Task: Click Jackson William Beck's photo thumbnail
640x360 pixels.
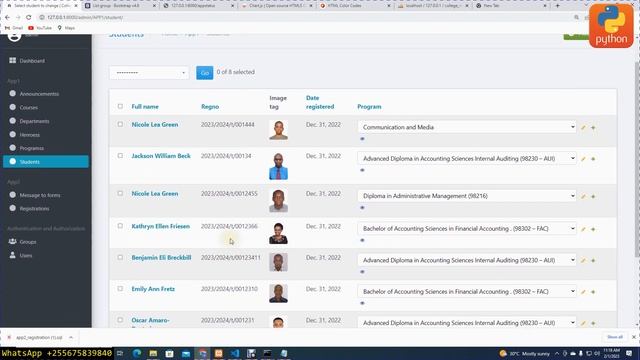Action: click(278, 167)
